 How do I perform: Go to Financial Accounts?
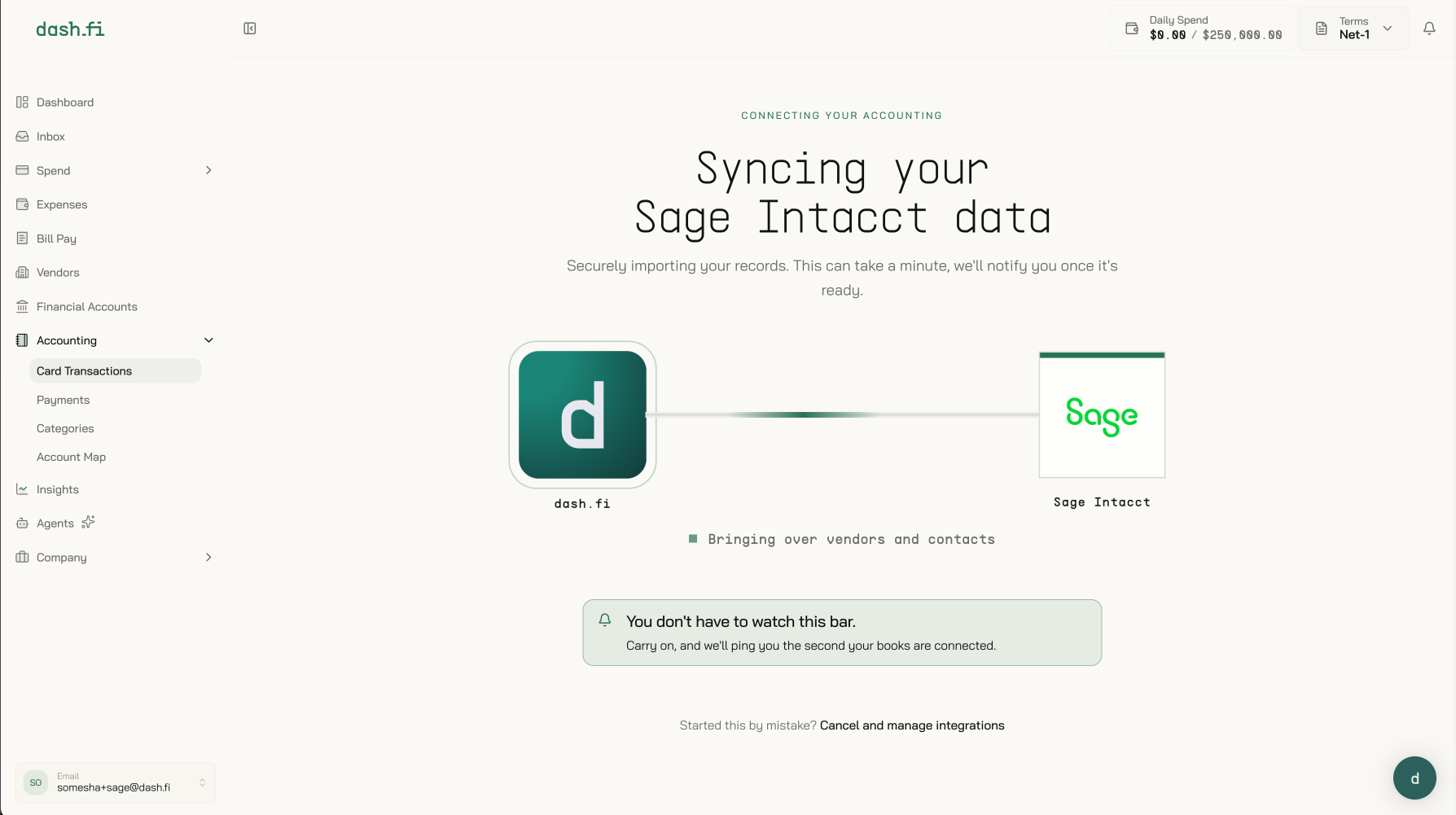tap(87, 307)
